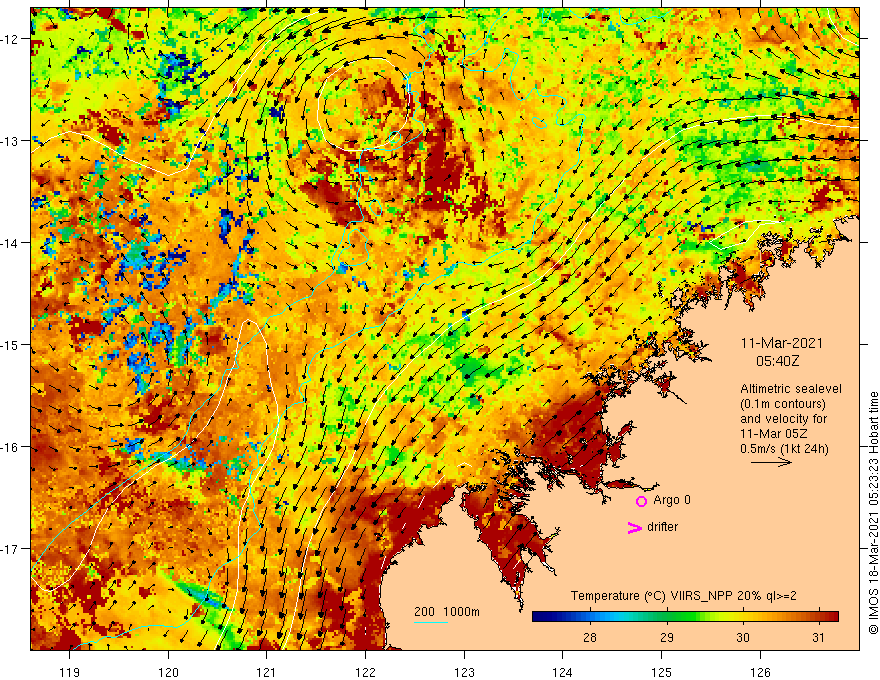Click the '31' color bar tick label
Image resolution: width=880 pixels, height=680 pixels.
pyautogui.click(x=819, y=637)
